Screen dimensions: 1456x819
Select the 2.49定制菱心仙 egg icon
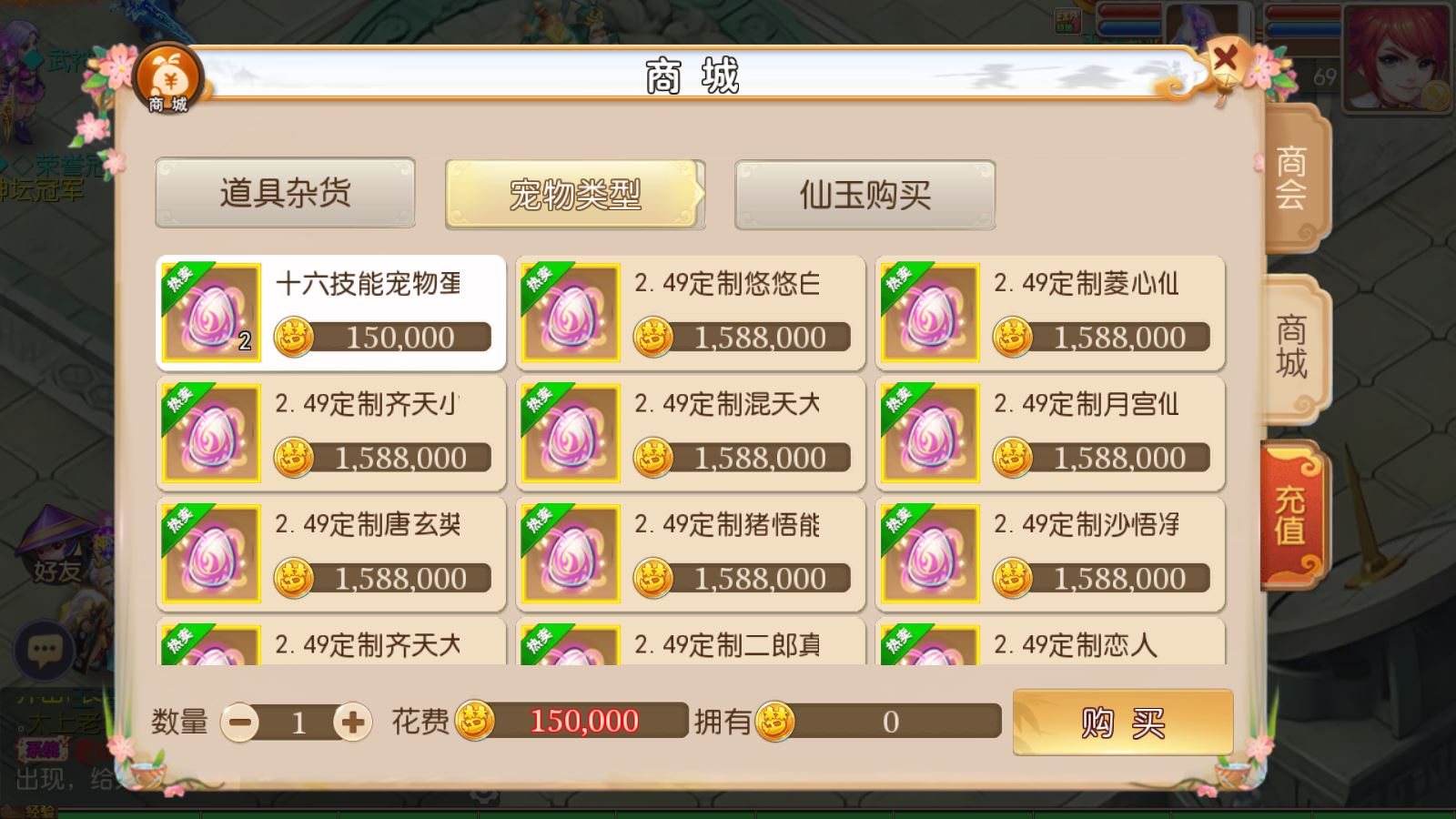930,313
